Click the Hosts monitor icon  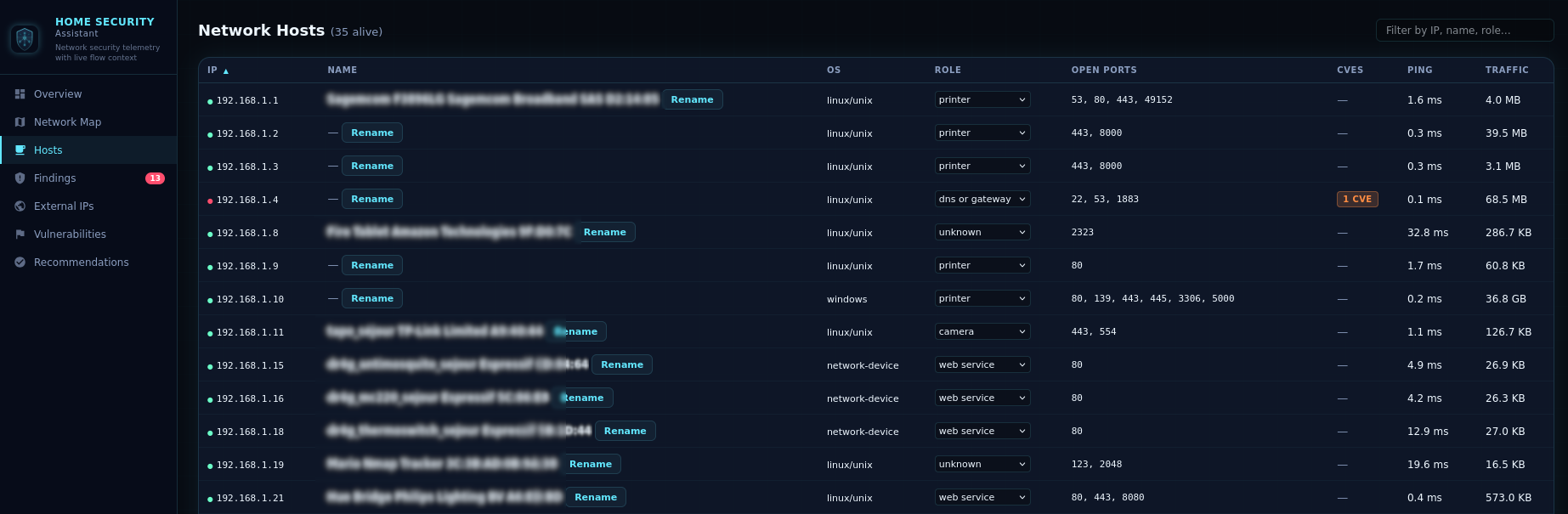point(20,150)
